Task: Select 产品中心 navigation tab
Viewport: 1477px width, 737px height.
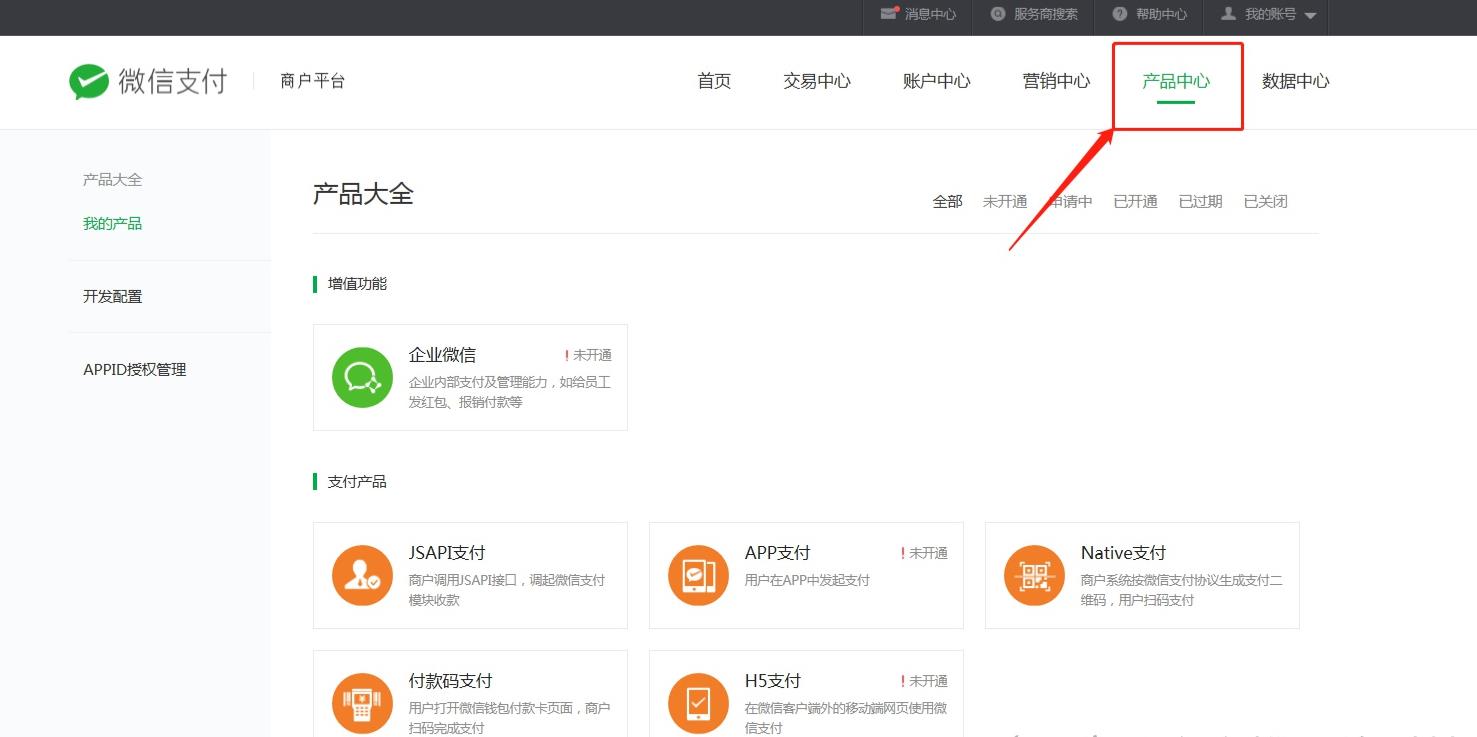Action: pos(1176,81)
